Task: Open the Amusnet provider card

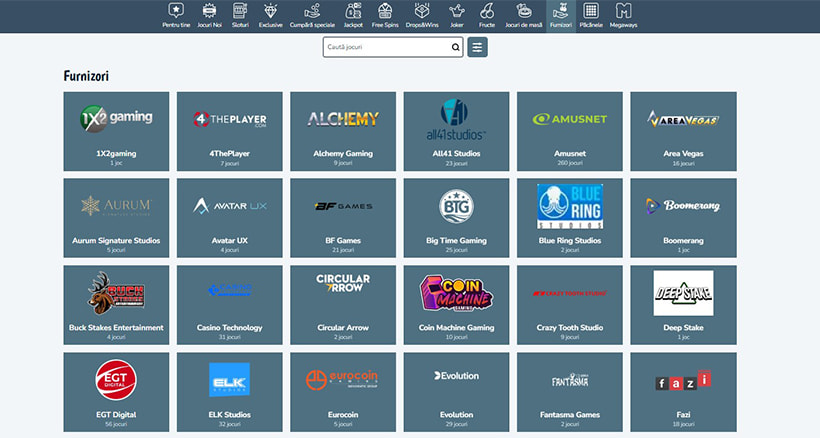Action: pos(570,131)
